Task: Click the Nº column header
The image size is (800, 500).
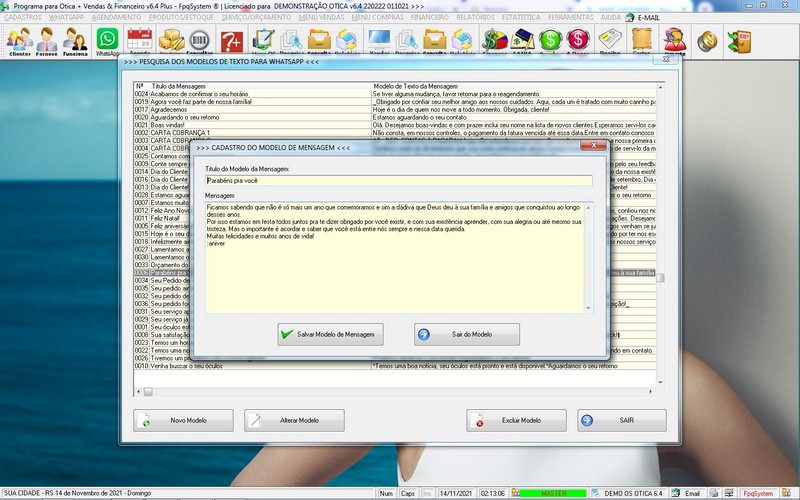Action: pyautogui.click(x=140, y=86)
